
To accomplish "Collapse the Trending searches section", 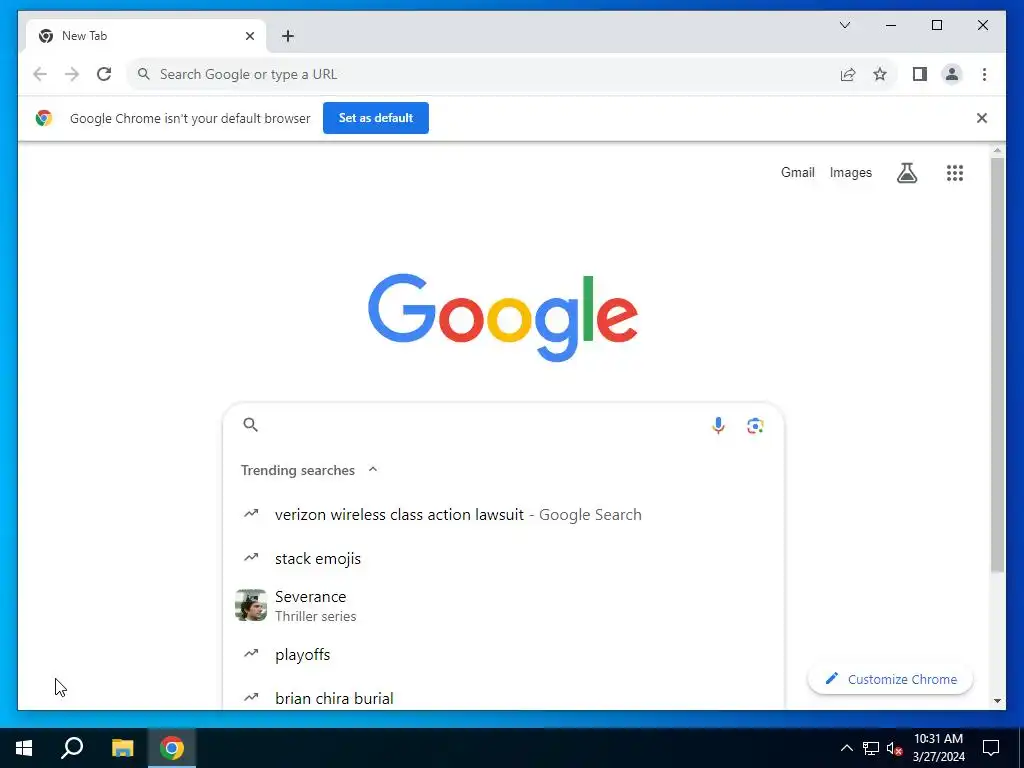I will 373,470.
